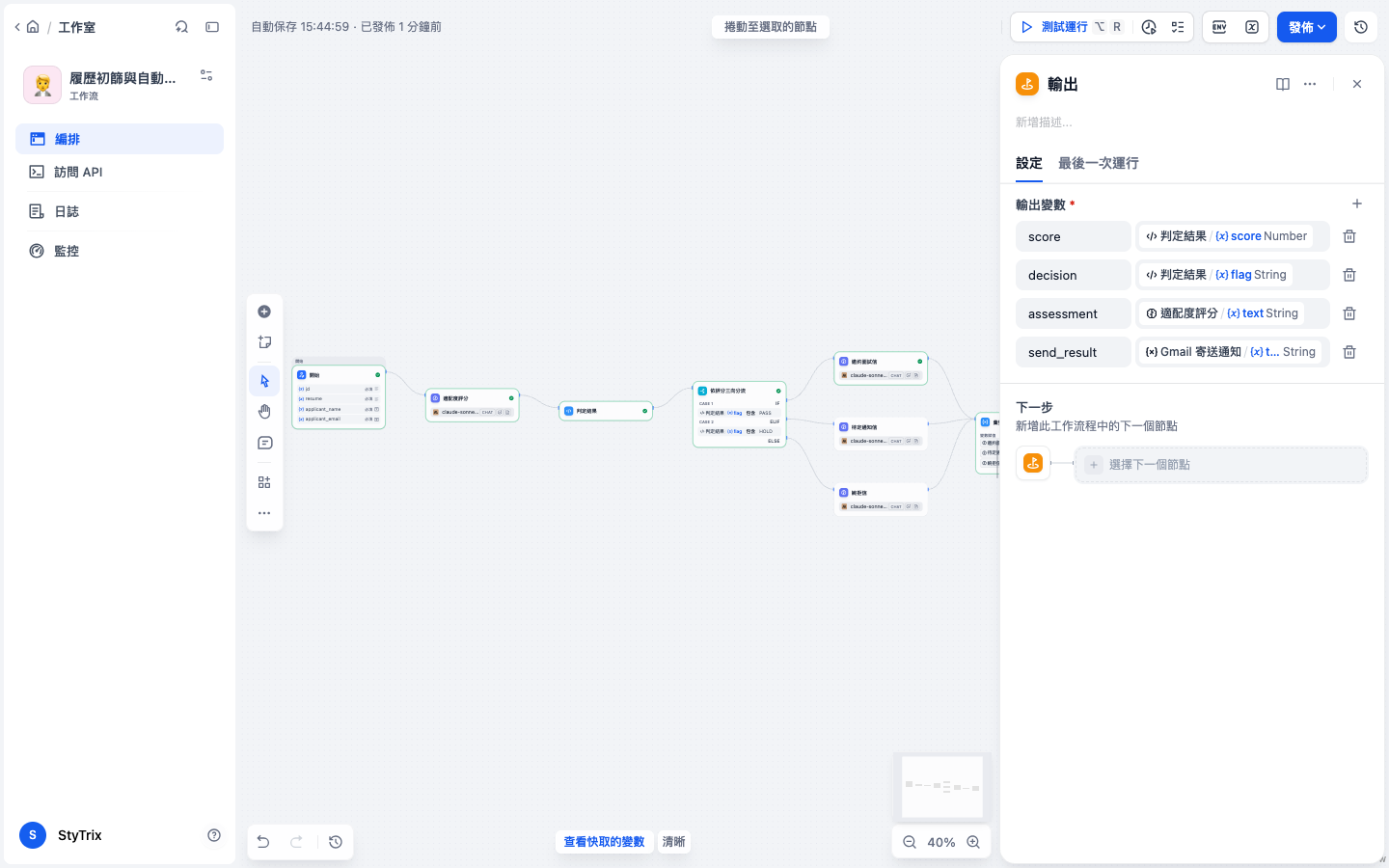
Task: Zoom out the canvas
Action: pyautogui.click(x=910, y=842)
